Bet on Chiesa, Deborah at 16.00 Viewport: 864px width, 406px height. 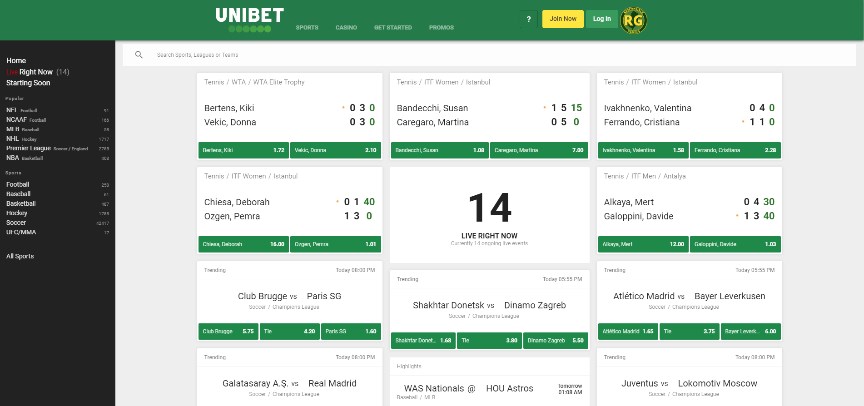[x=243, y=244]
